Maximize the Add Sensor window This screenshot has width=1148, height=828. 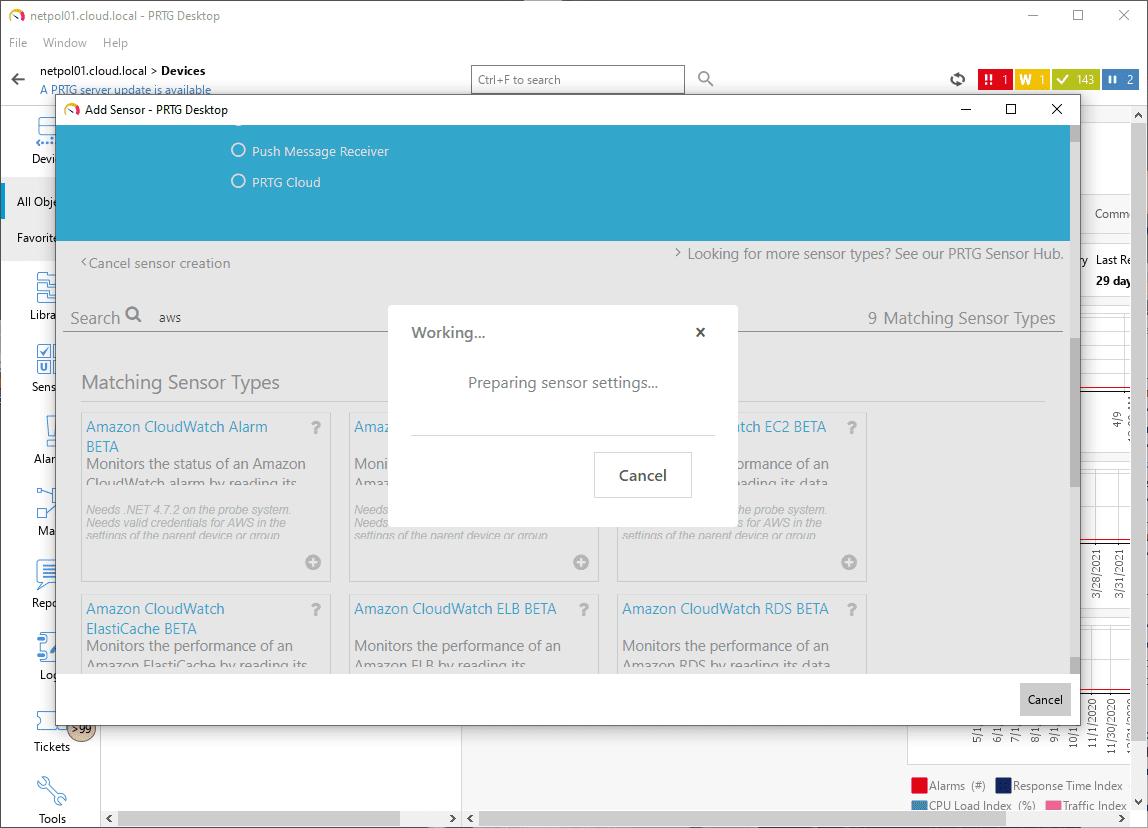pyautogui.click(x=1011, y=109)
